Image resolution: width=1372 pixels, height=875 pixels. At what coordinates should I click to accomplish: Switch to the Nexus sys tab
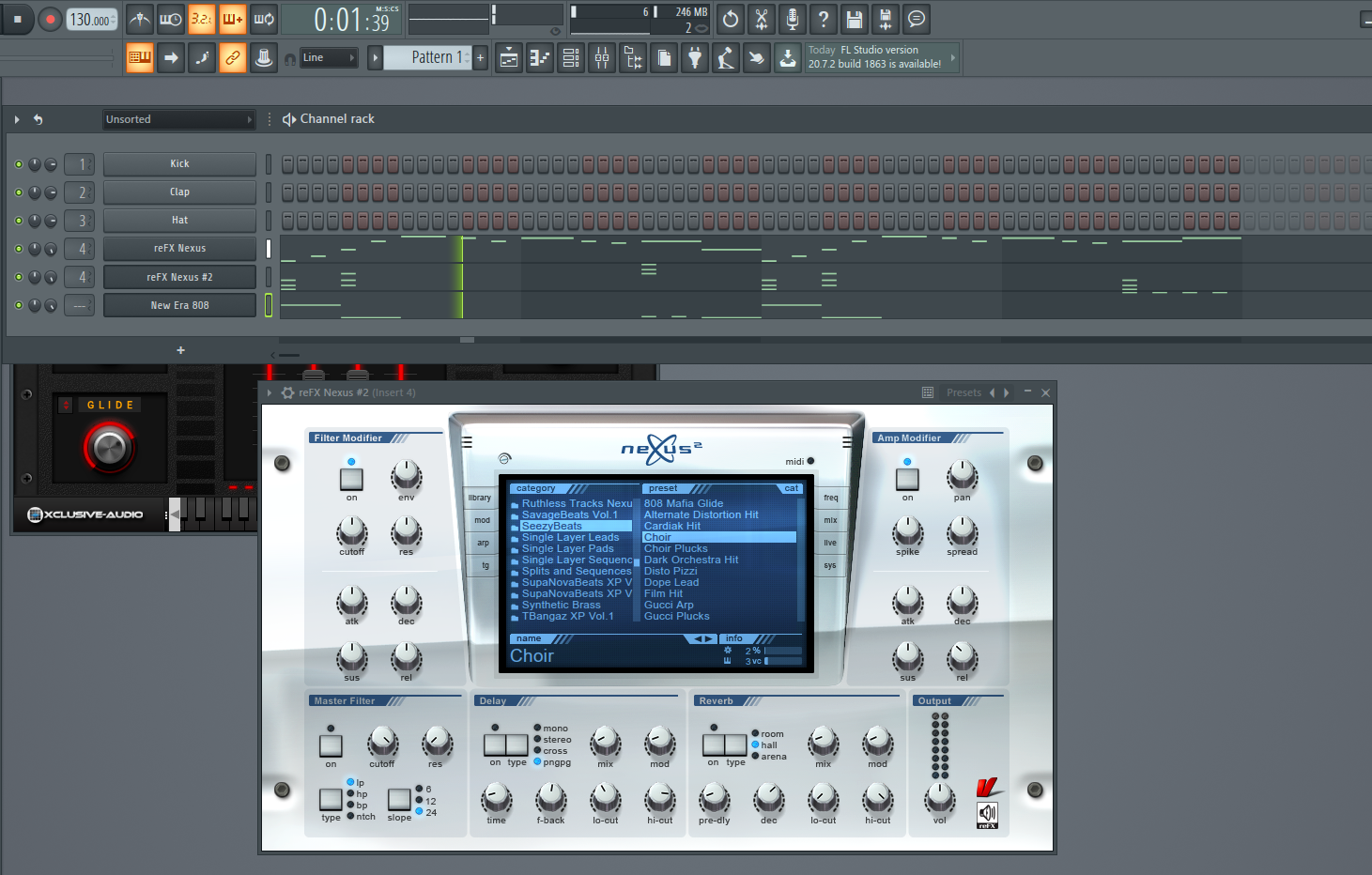tap(829, 565)
